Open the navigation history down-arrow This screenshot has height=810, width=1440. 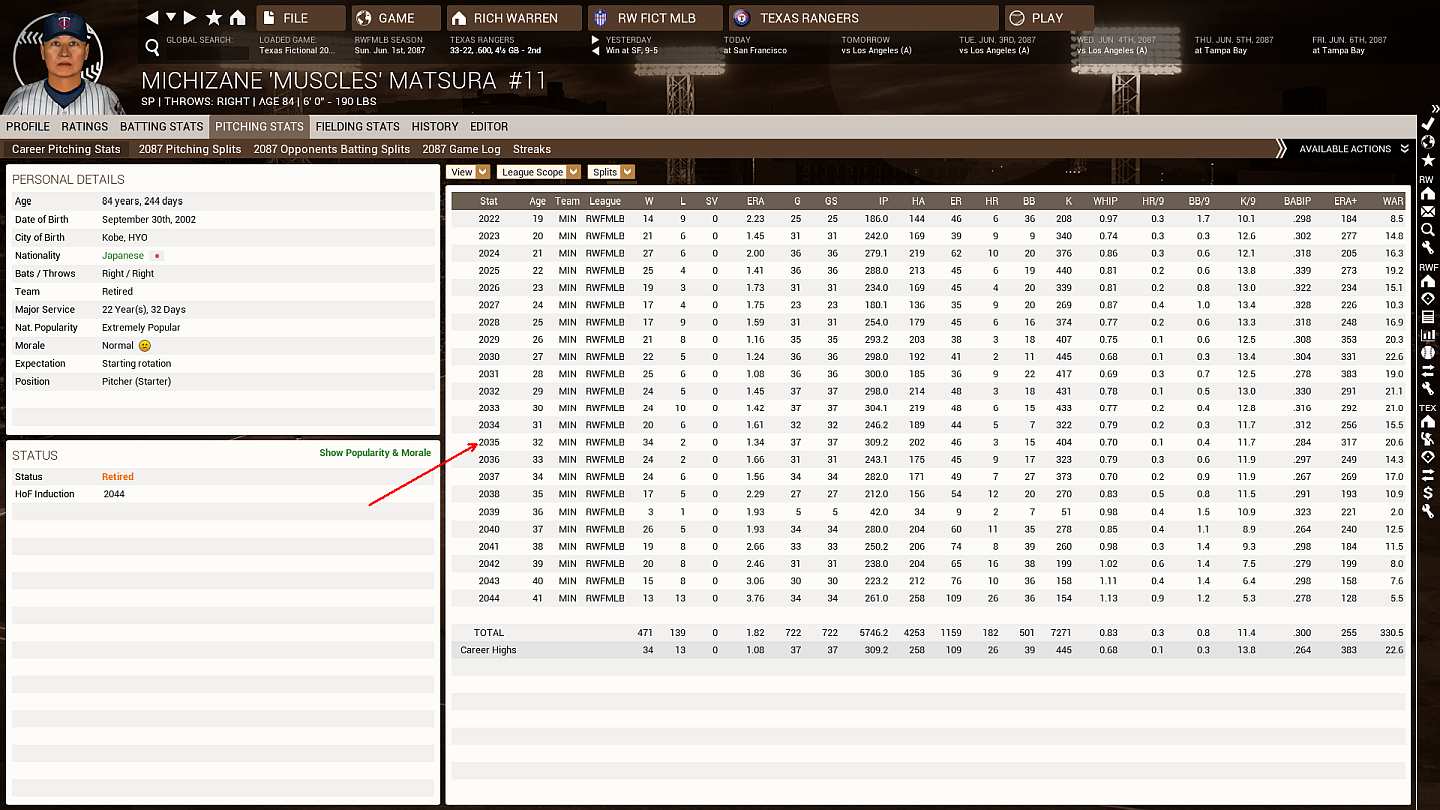coord(171,18)
